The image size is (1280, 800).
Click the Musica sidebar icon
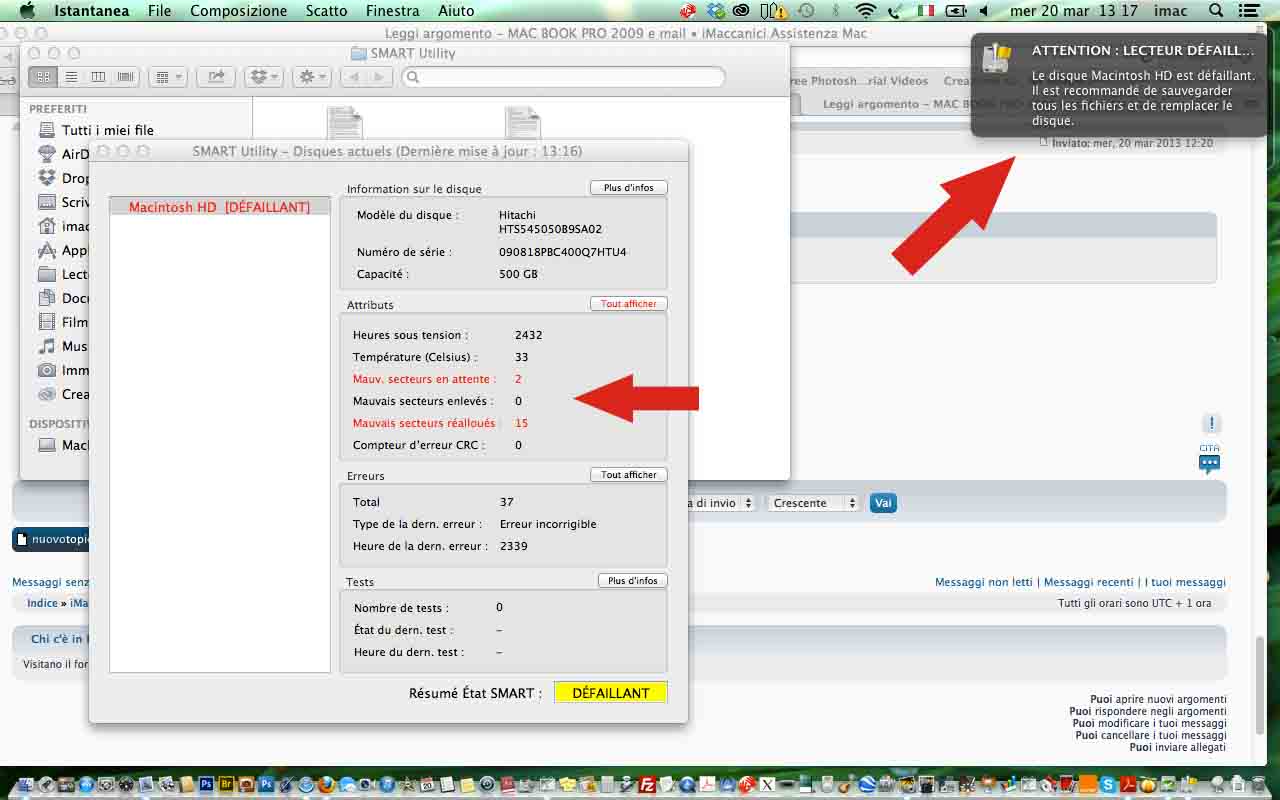click(47, 346)
